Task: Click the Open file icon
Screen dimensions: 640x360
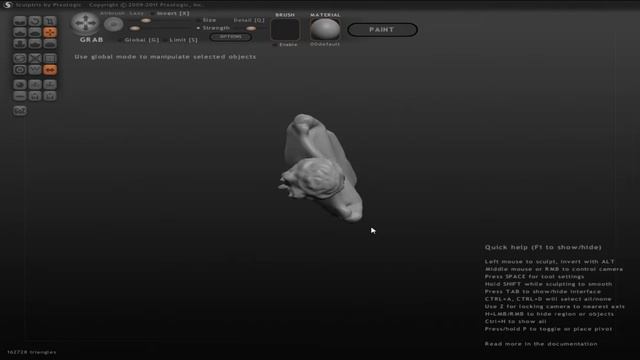Action: tap(35, 96)
